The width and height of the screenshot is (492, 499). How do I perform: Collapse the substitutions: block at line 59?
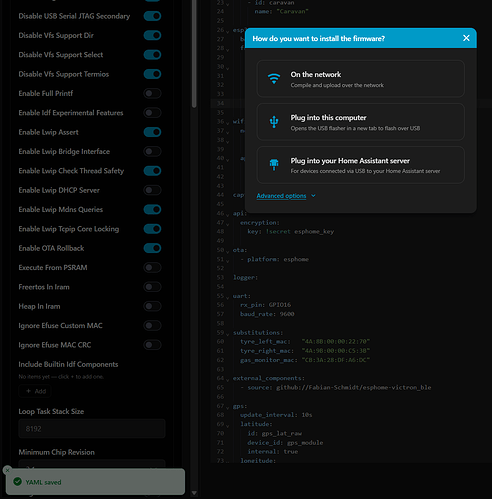coord(228,334)
